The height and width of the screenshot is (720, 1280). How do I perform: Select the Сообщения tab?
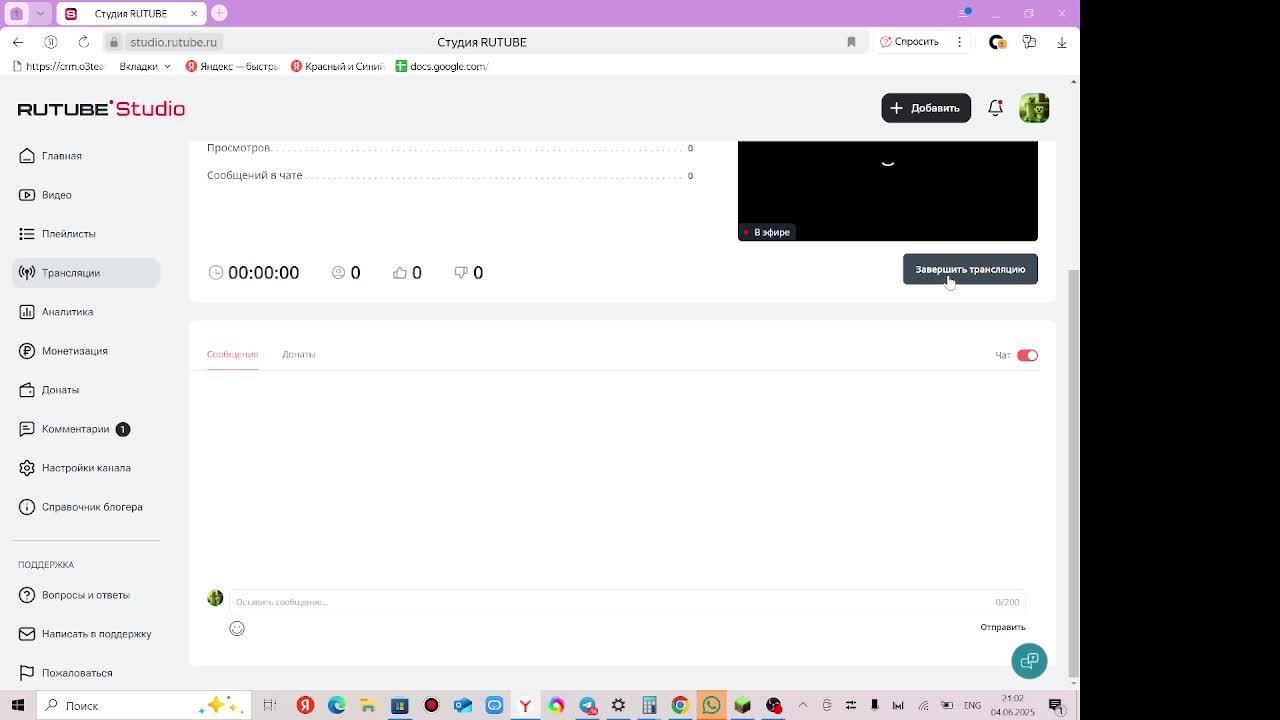[232, 354]
